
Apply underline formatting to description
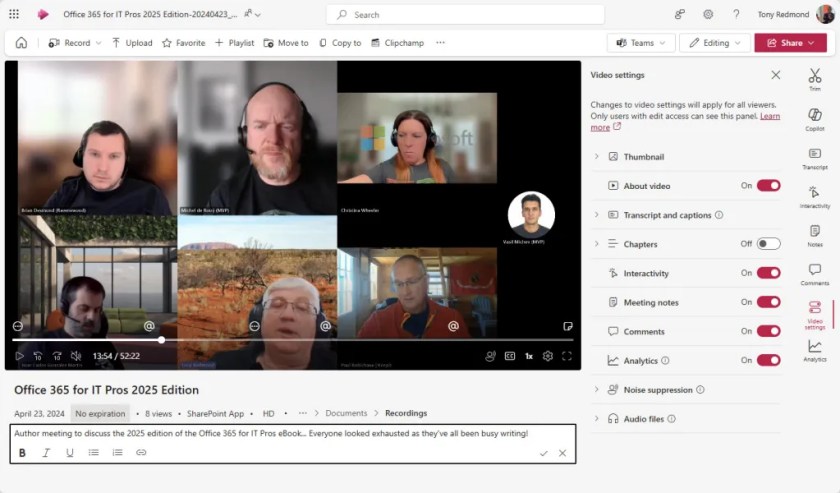click(70, 453)
